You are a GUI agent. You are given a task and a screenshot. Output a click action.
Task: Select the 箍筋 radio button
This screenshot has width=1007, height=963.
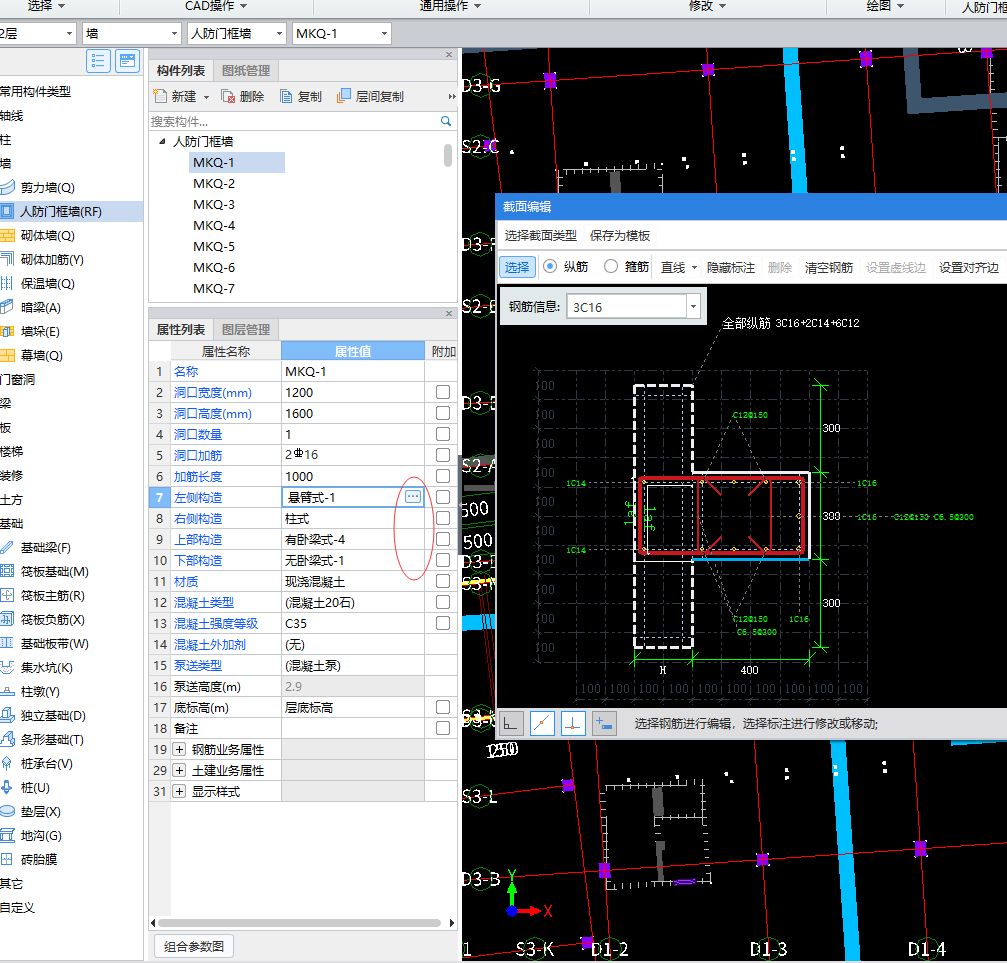(611, 266)
